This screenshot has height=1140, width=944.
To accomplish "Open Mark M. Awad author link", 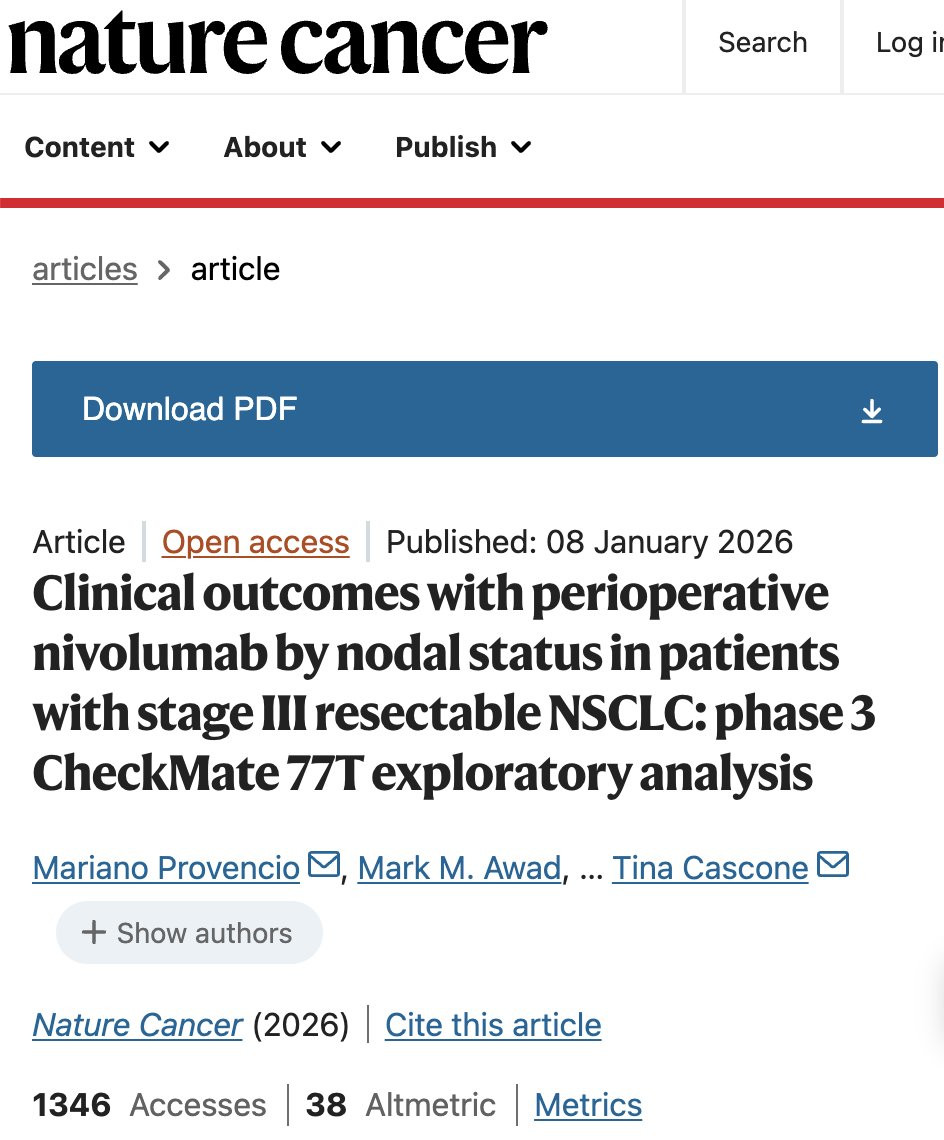I will tap(459, 868).
